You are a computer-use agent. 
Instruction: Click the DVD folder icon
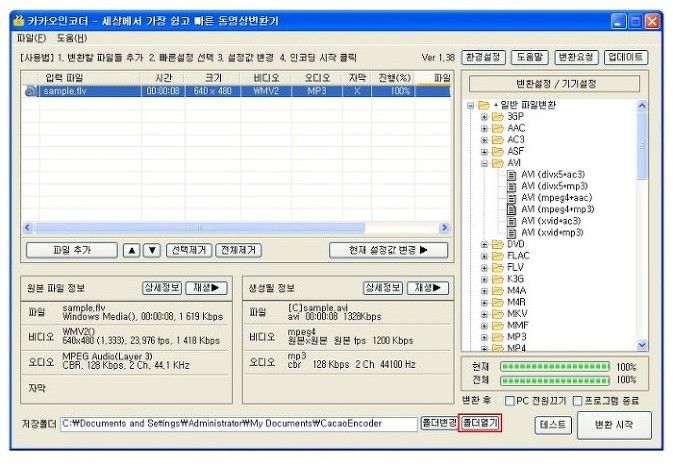coord(497,244)
